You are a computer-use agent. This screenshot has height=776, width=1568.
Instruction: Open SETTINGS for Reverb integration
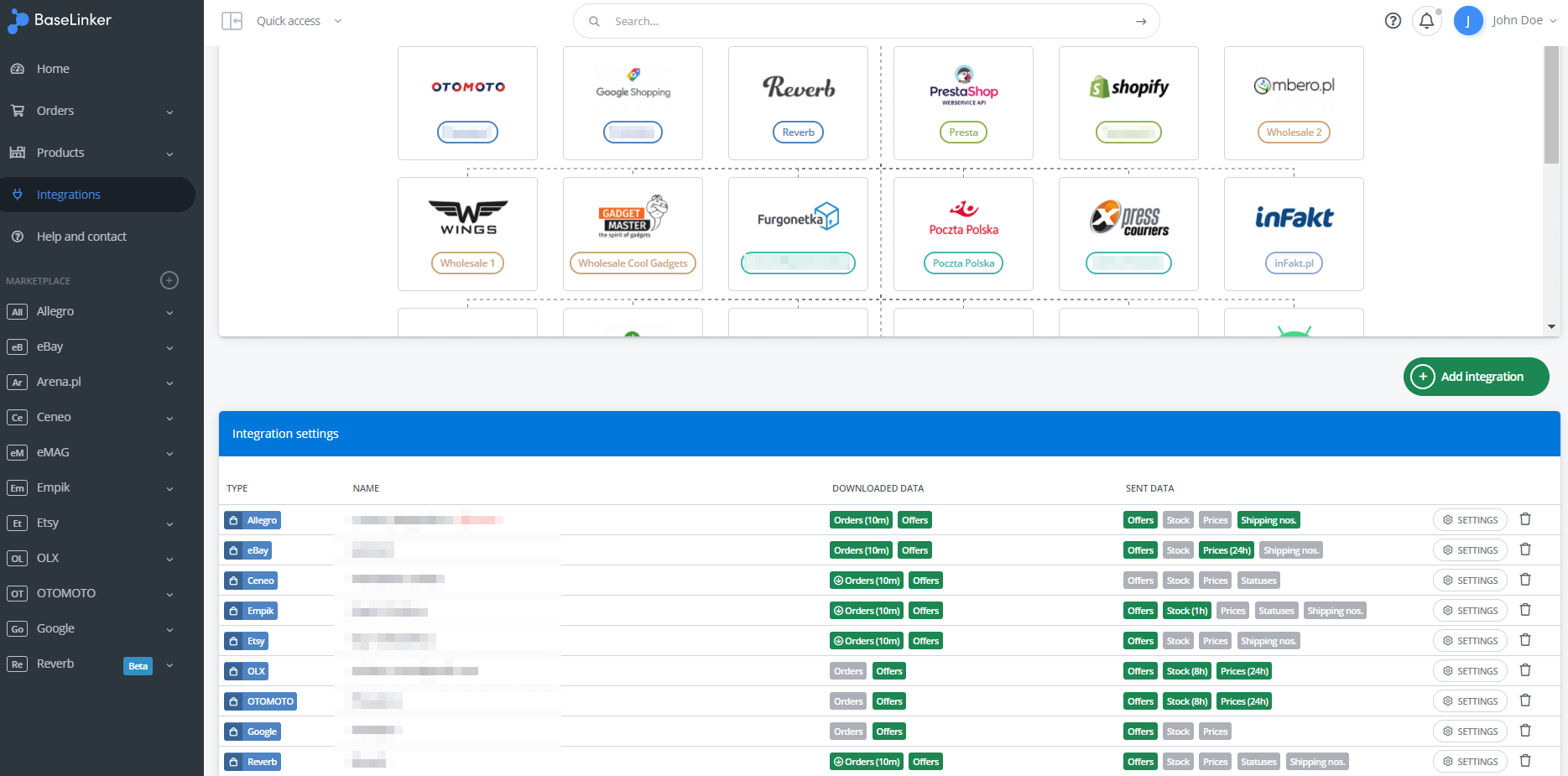coord(1470,762)
